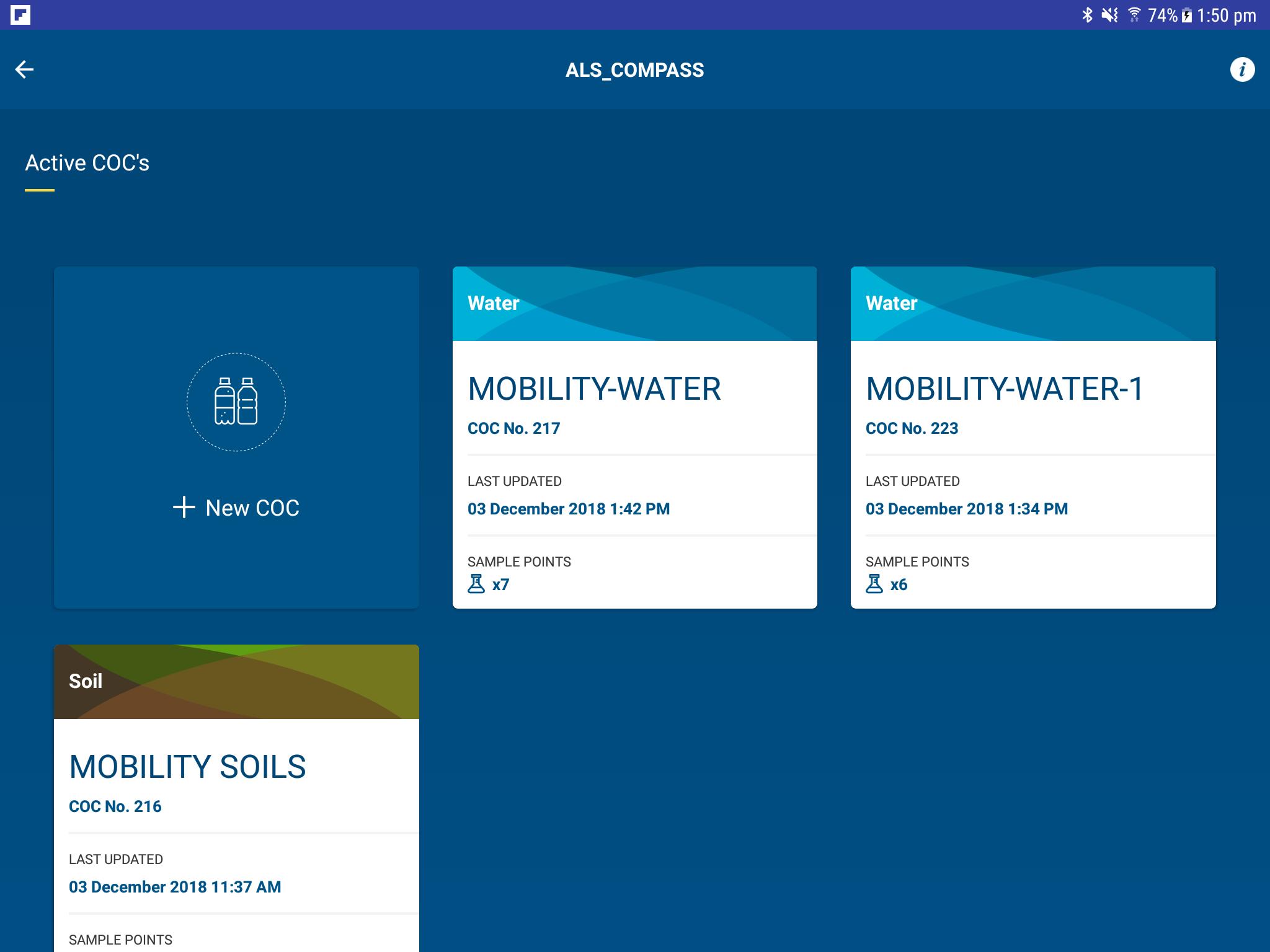Screen dimensions: 1270x952
Task: Tap date 03 December 2018 11:37 AM
Action: tap(175, 887)
